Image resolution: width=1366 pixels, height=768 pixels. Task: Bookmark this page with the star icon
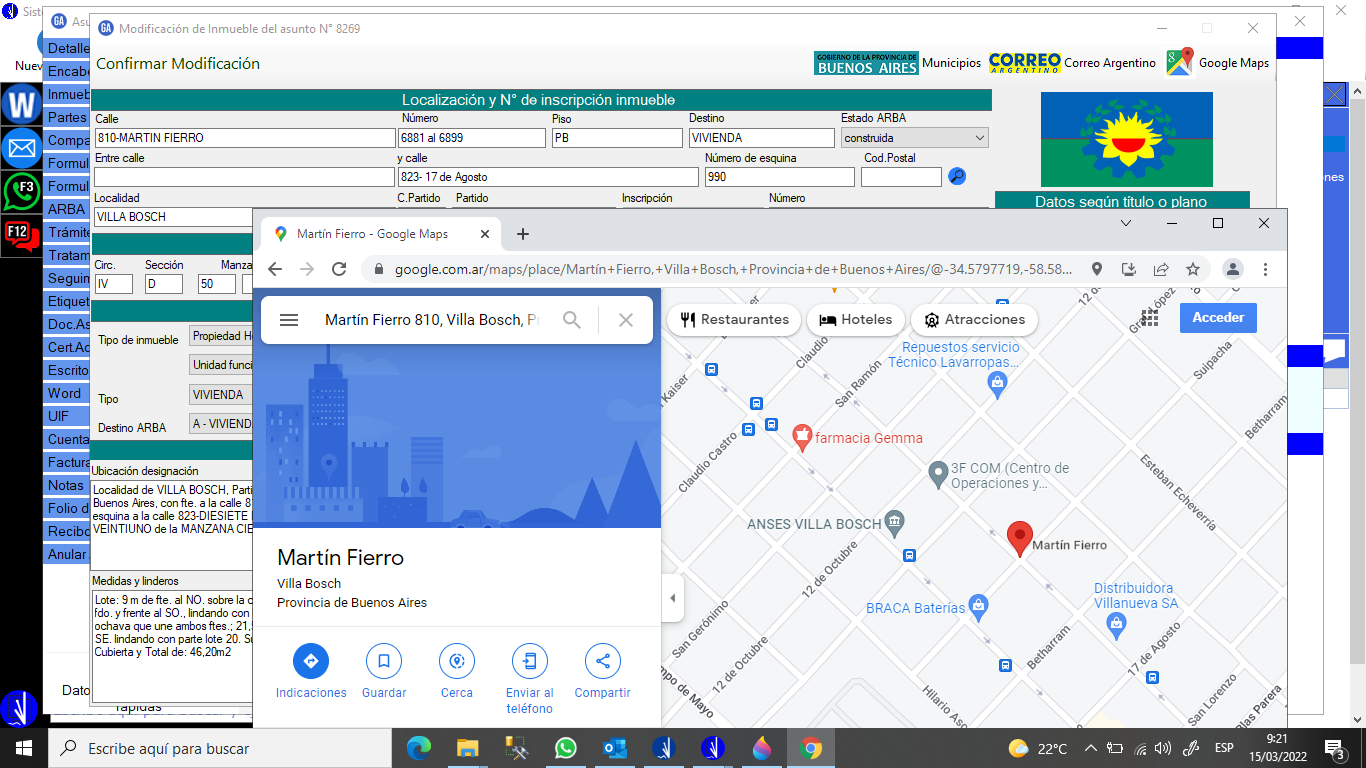coord(1193,269)
